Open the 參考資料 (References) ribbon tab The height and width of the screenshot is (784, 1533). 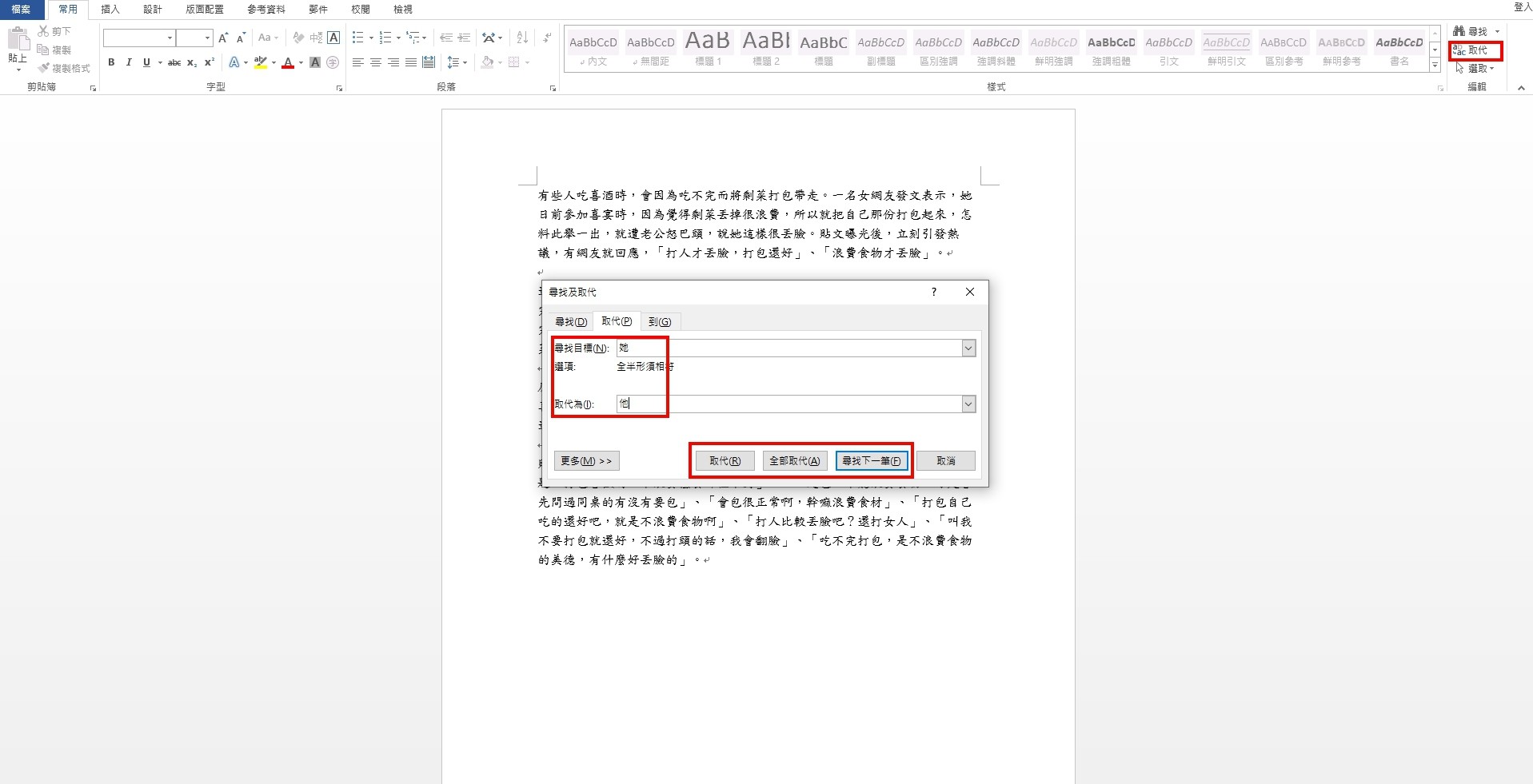tap(266, 10)
